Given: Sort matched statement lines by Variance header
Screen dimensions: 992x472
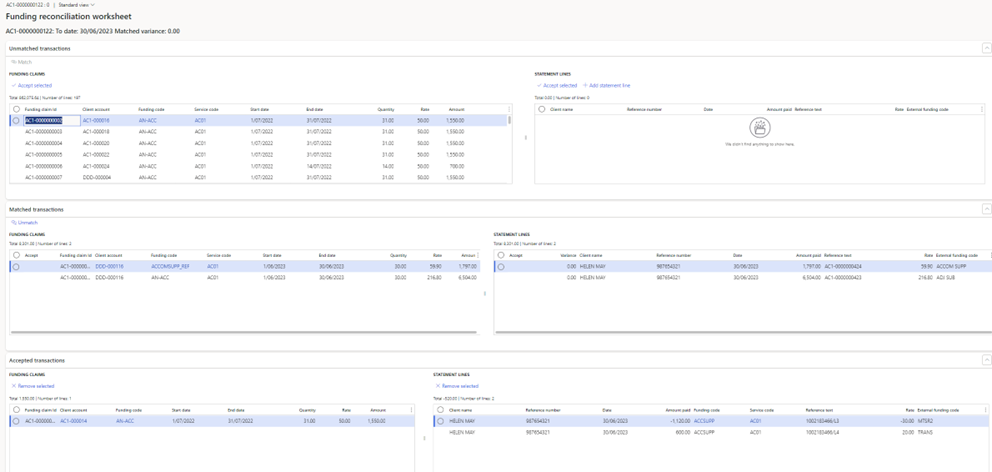Looking at the screenshot, I should click(568, 255).
